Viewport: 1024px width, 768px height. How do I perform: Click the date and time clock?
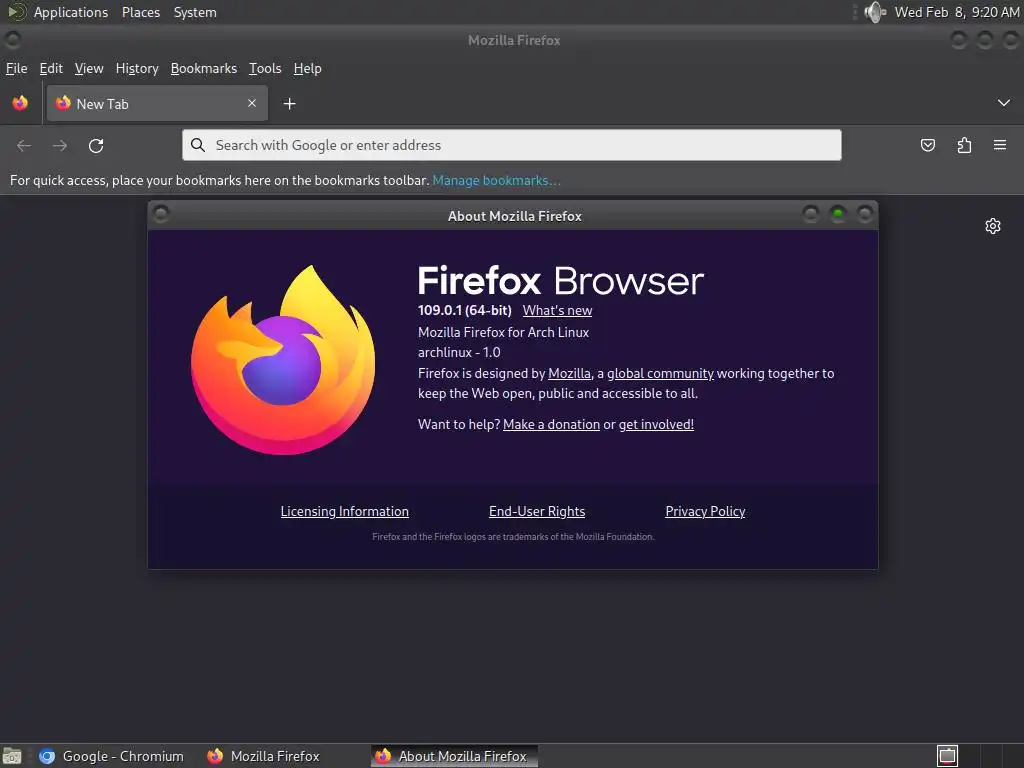(x=957, y=12)
